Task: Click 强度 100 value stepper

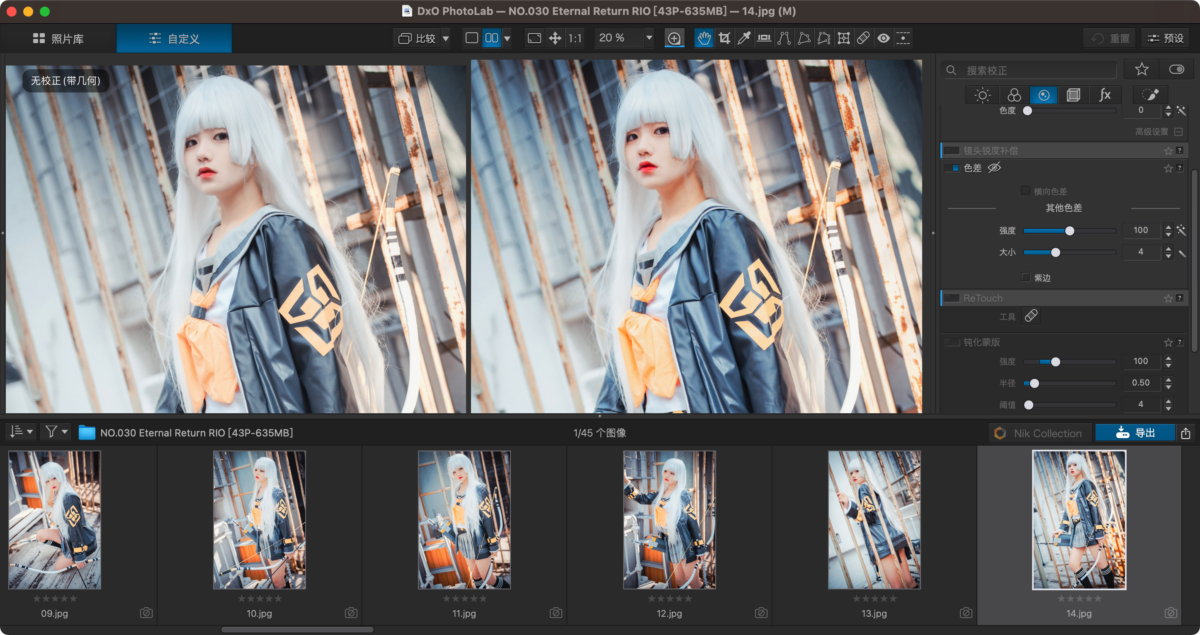Action: (1168, 230)
